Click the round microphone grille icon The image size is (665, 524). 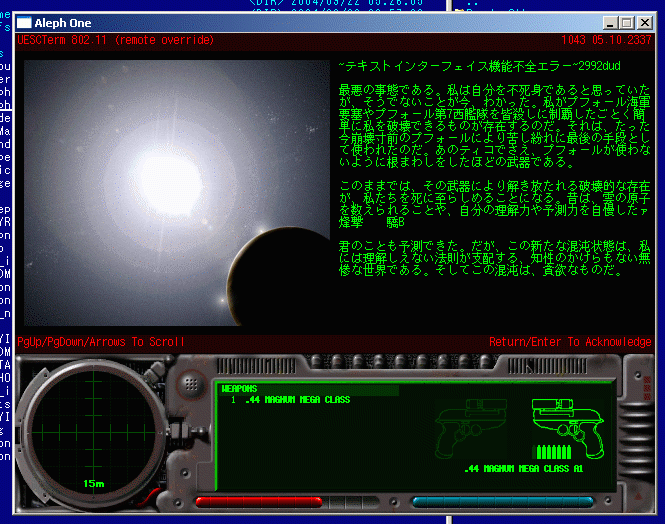[191, 384]
